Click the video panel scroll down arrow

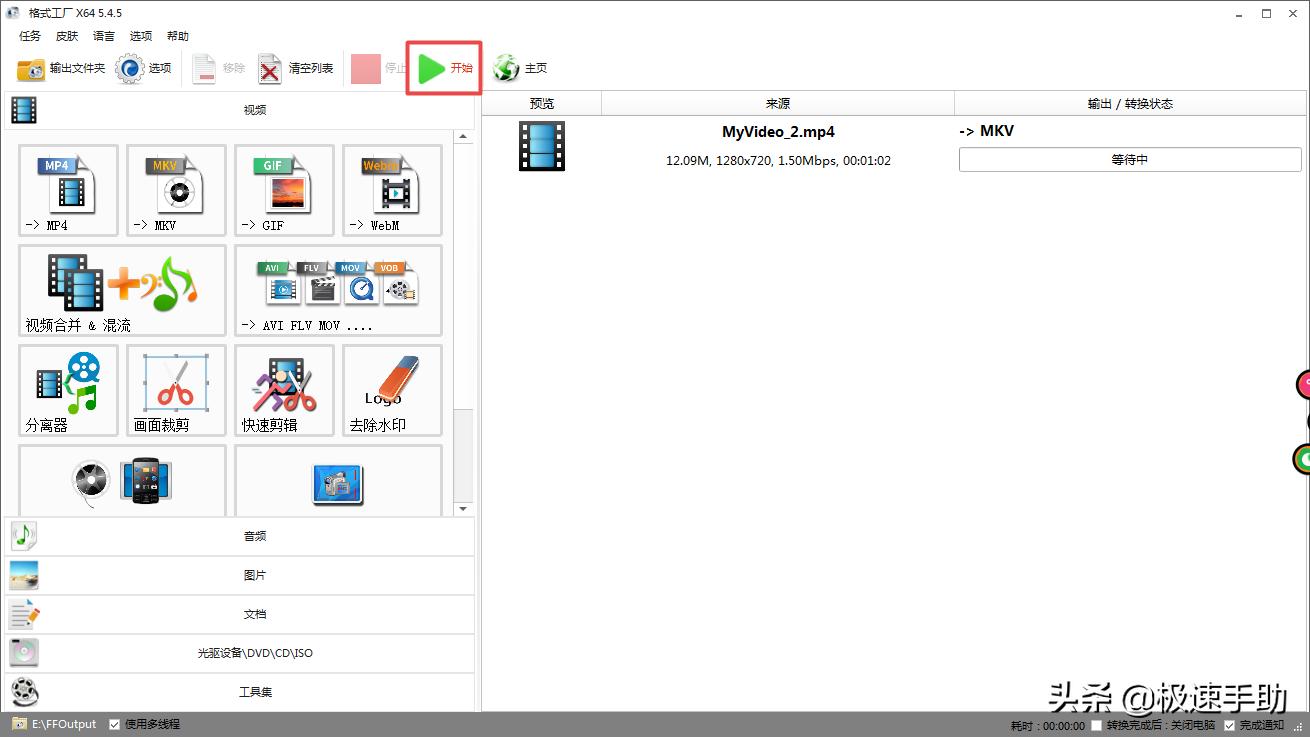(463, 509)
